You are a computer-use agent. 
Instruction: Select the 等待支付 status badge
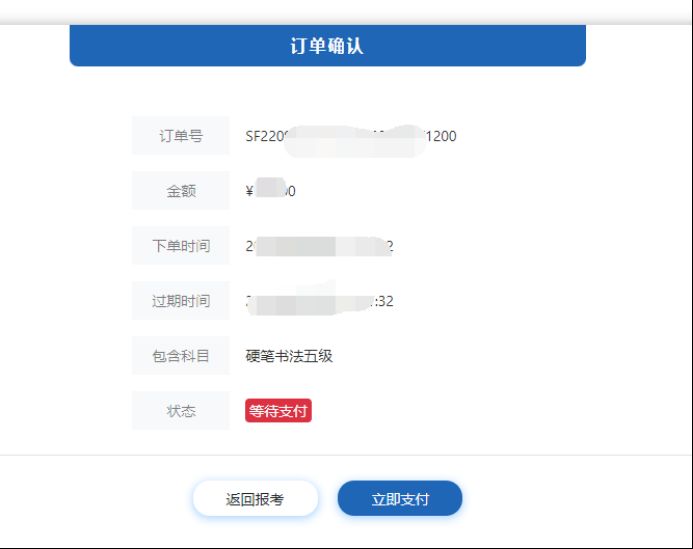pos(278,411)
